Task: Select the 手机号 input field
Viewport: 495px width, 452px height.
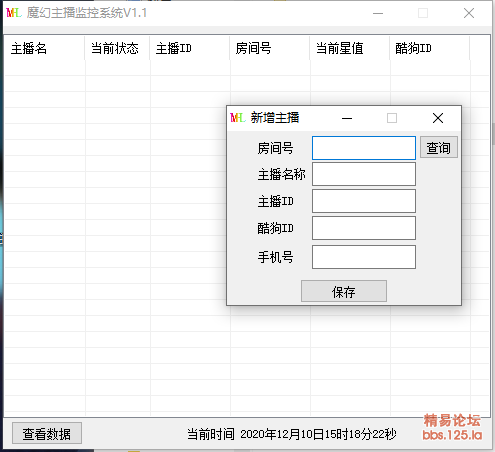Action: tap(364, 257)
